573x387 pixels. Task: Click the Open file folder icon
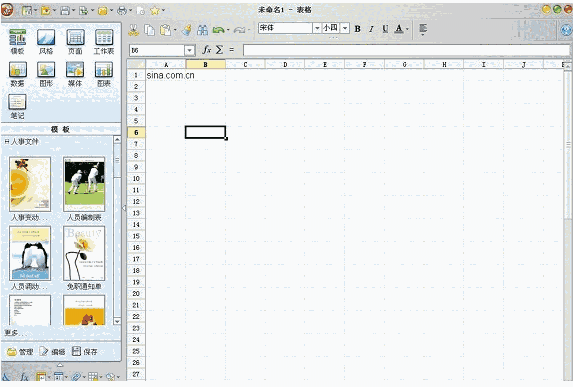tap(46, 11)
